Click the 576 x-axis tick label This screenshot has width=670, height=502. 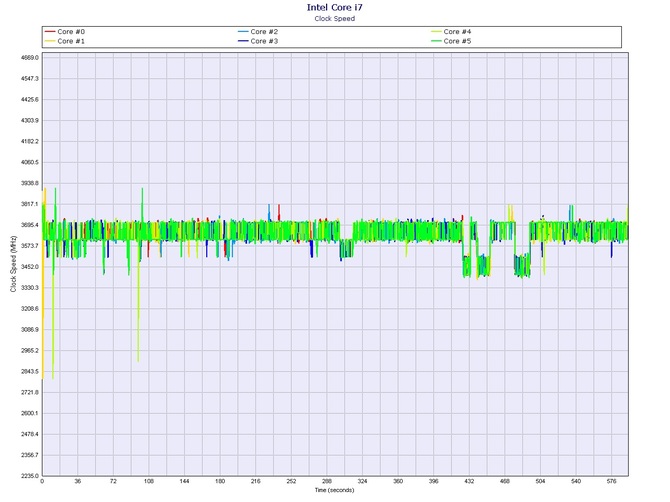click(611, 481)
